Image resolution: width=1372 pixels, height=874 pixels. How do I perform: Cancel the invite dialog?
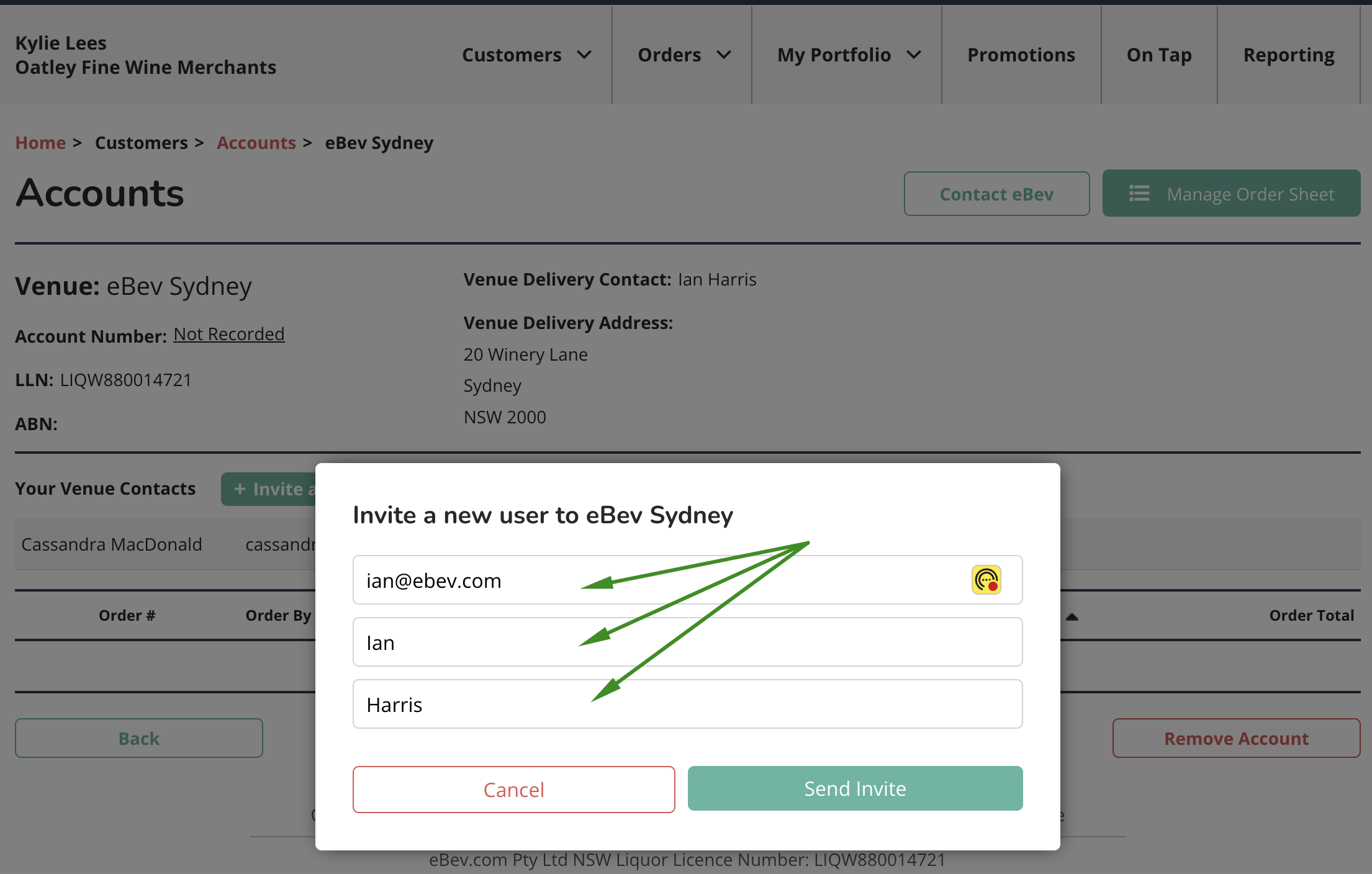click(x=513, y=789)
